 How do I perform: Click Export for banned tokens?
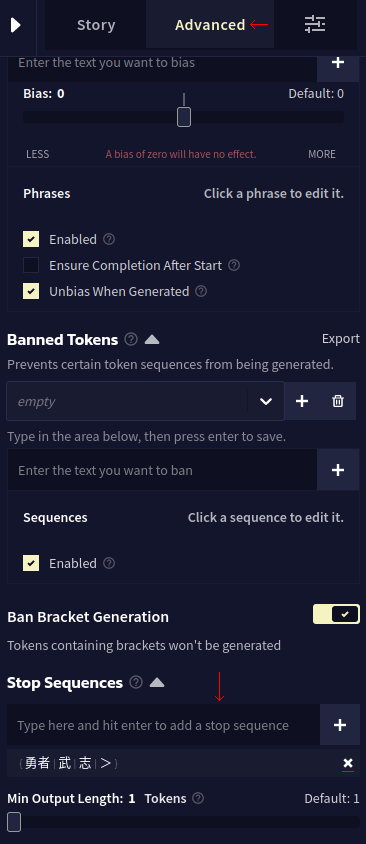click(x=341, y=339)
